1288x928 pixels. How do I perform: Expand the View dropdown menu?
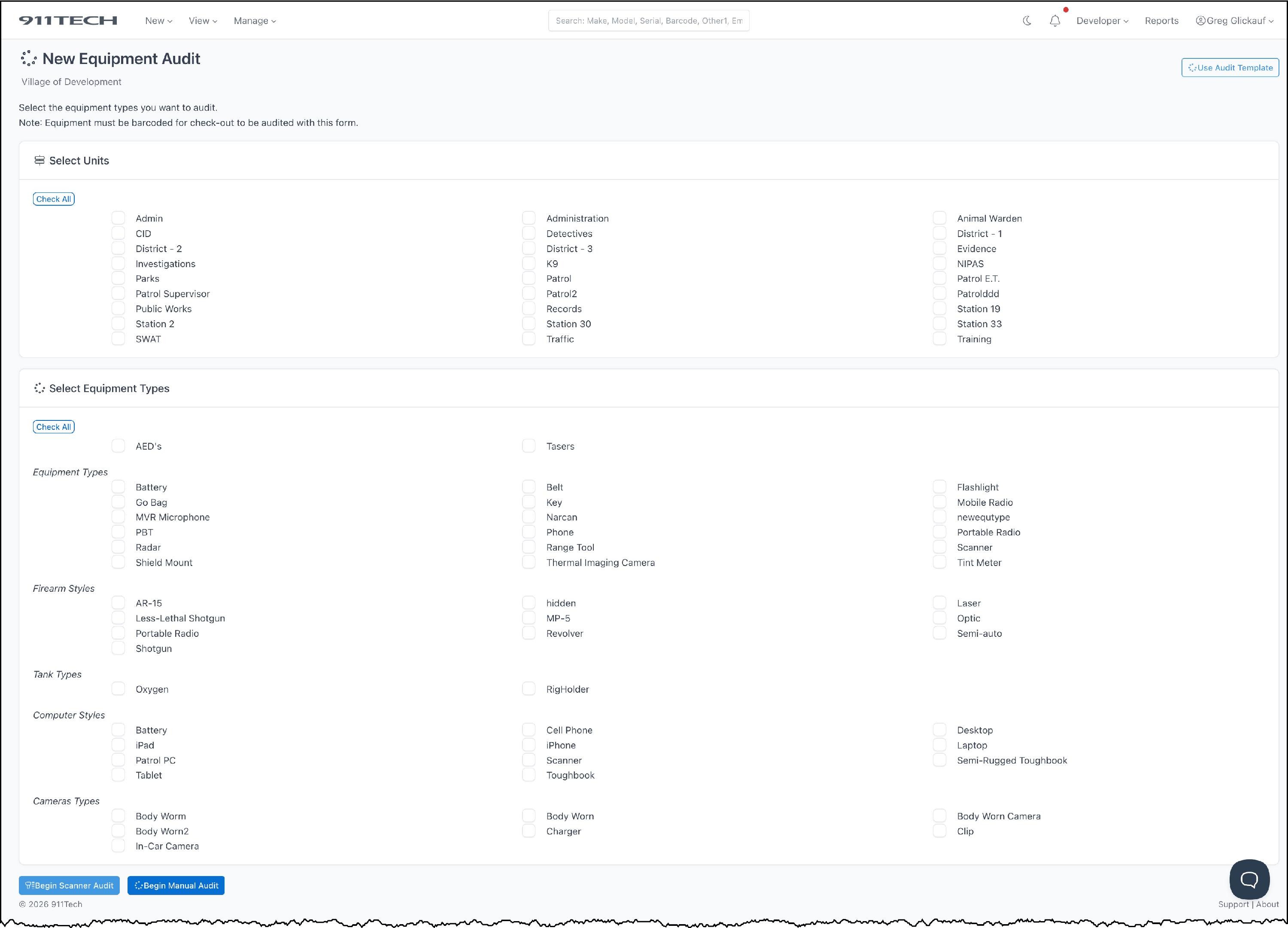click(203, 21)
